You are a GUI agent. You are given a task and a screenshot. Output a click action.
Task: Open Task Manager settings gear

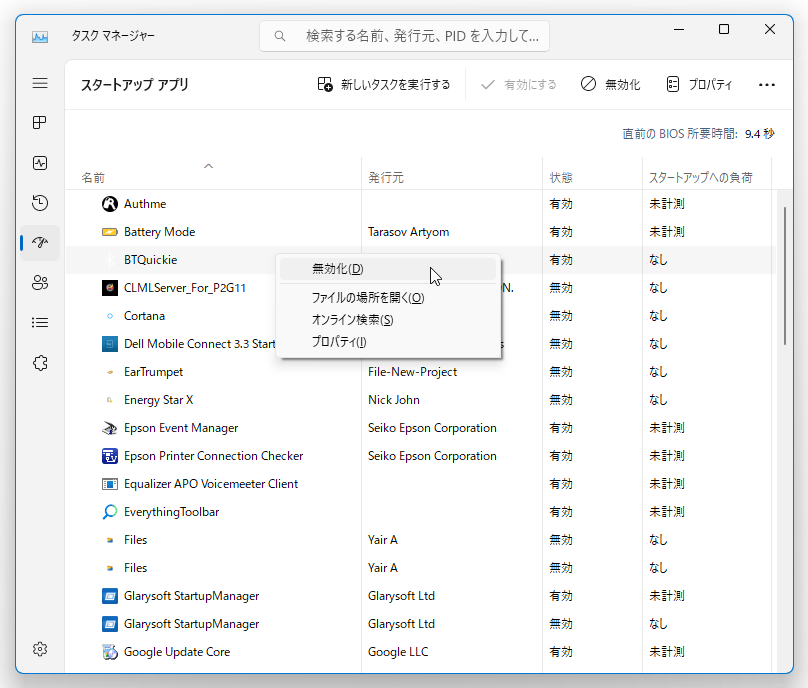[40, 649]
